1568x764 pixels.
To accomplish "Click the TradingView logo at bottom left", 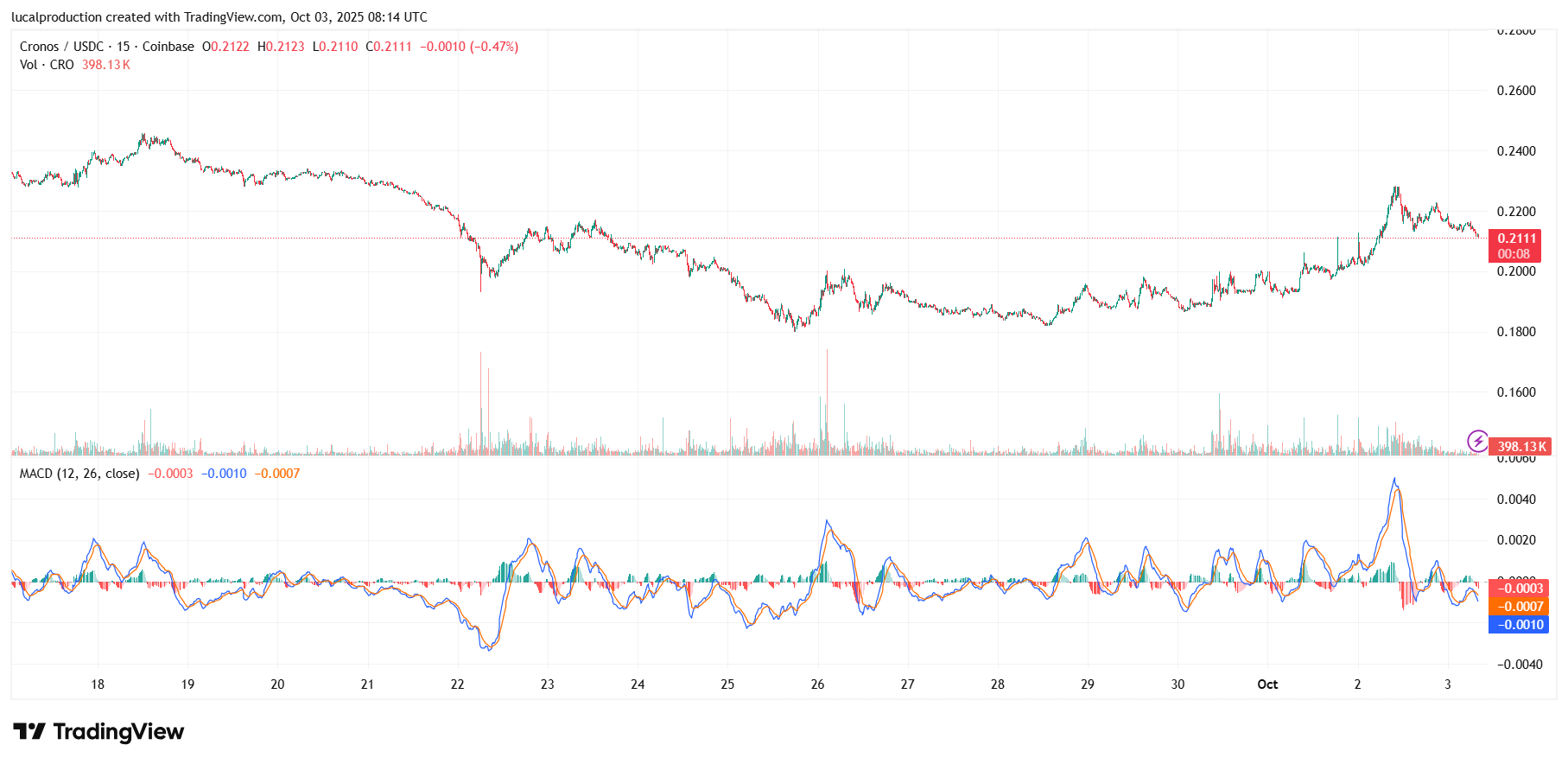I will click(98, 732).
